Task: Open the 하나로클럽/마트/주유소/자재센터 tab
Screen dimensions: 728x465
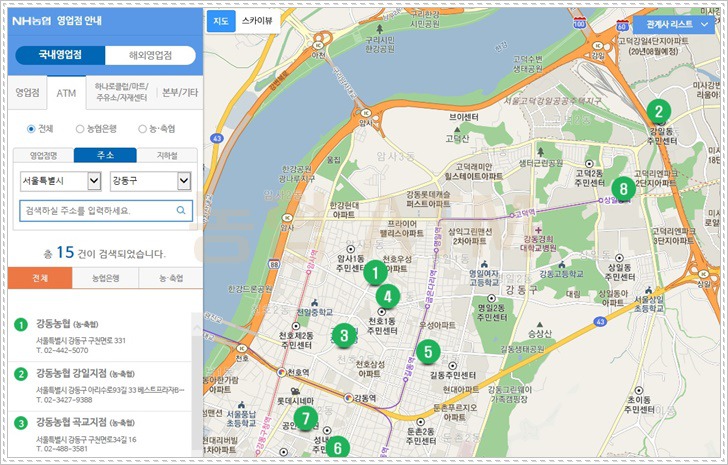Action: (x=122, y=92)
